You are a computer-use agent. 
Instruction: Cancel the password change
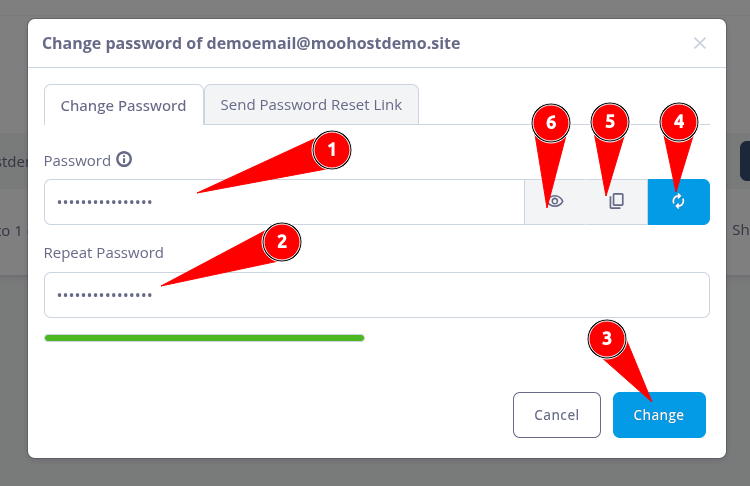click(x=556, y=415)
